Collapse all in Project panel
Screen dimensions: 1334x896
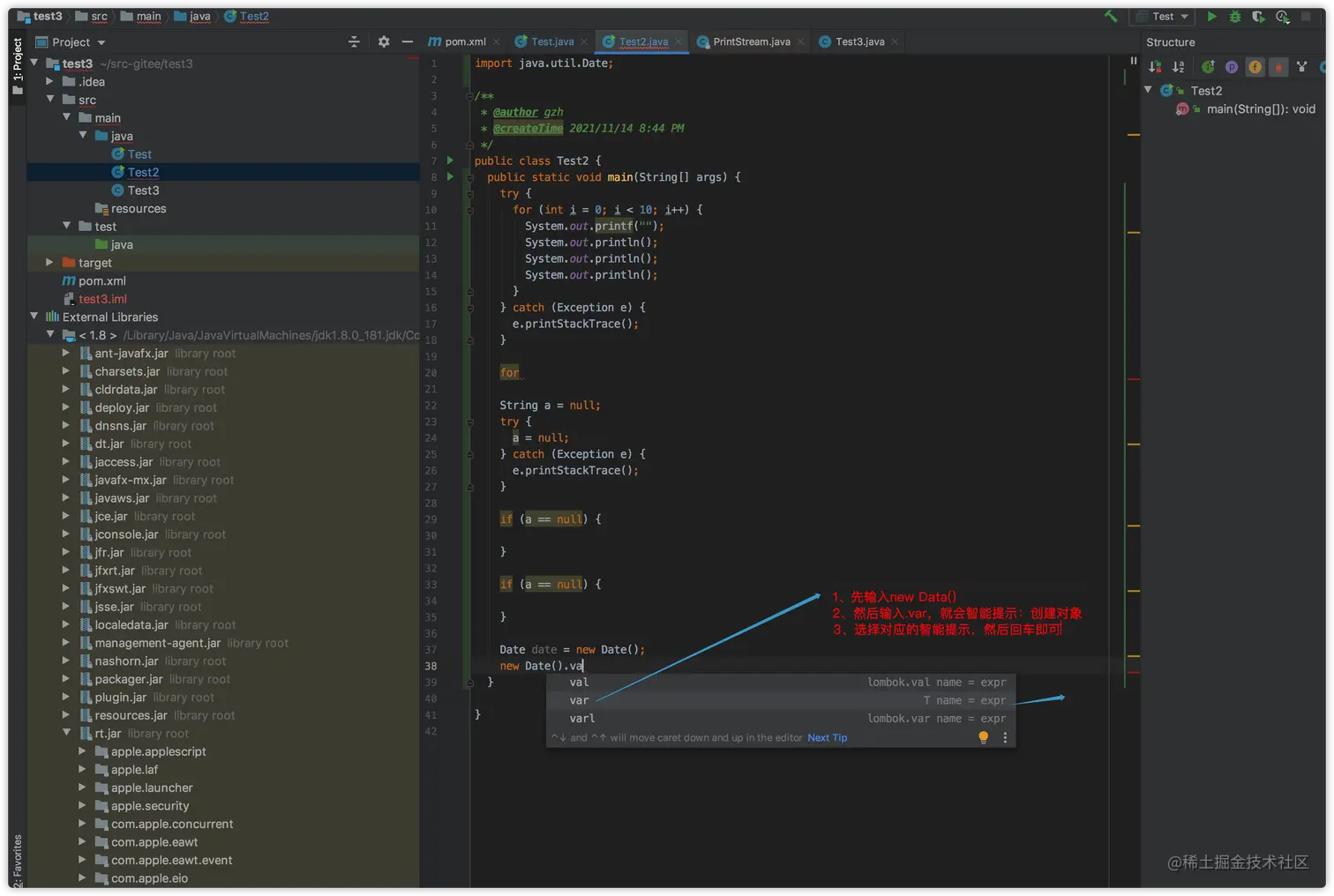[354, 41]
